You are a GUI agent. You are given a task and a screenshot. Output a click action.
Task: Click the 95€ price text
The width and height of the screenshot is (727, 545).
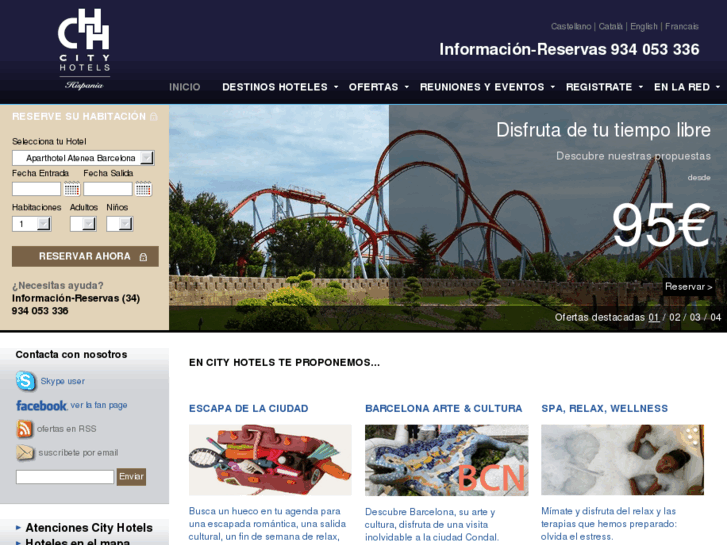point(661,225)
